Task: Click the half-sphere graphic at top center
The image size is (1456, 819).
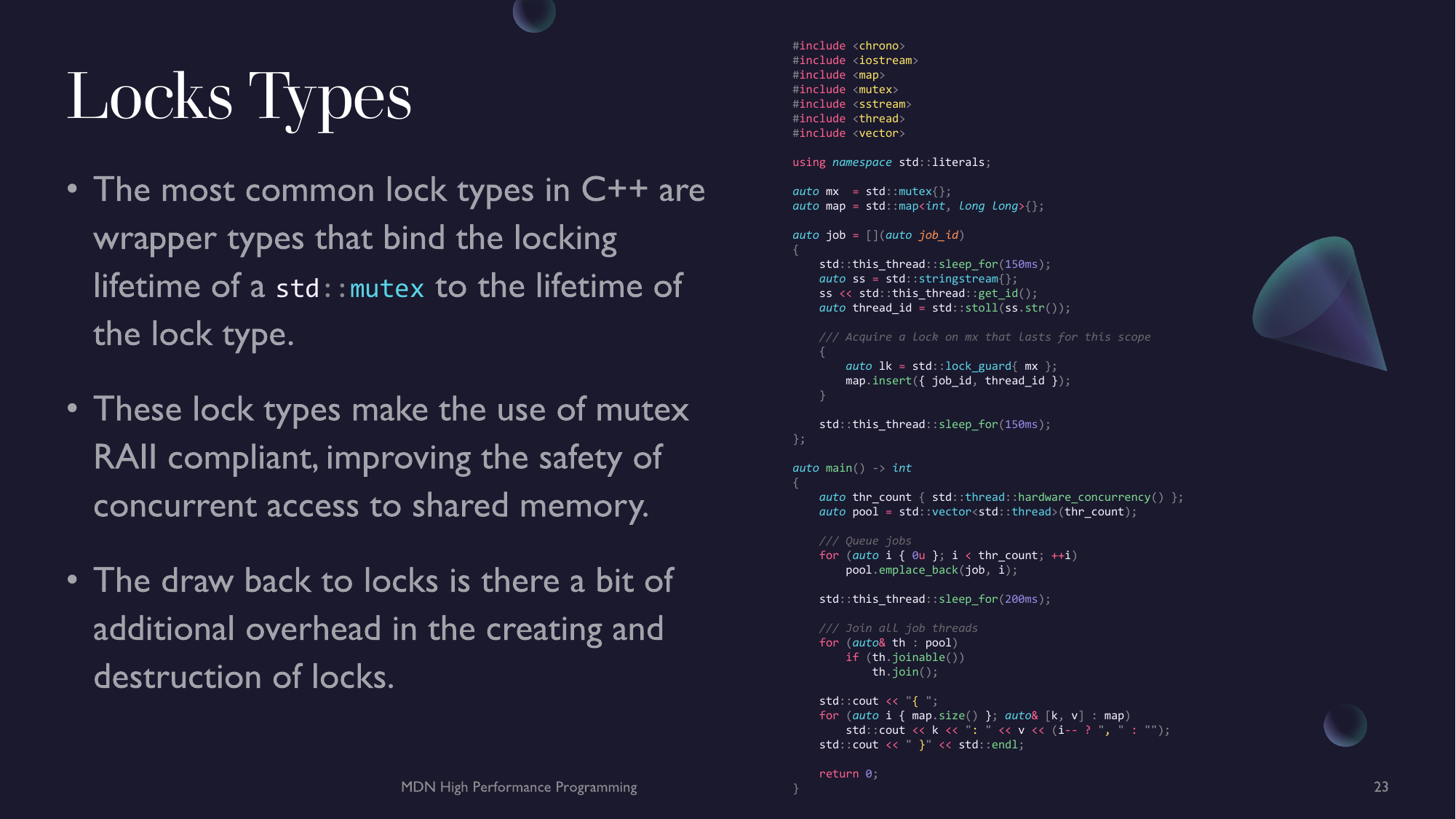Action: tap(534, 15)
